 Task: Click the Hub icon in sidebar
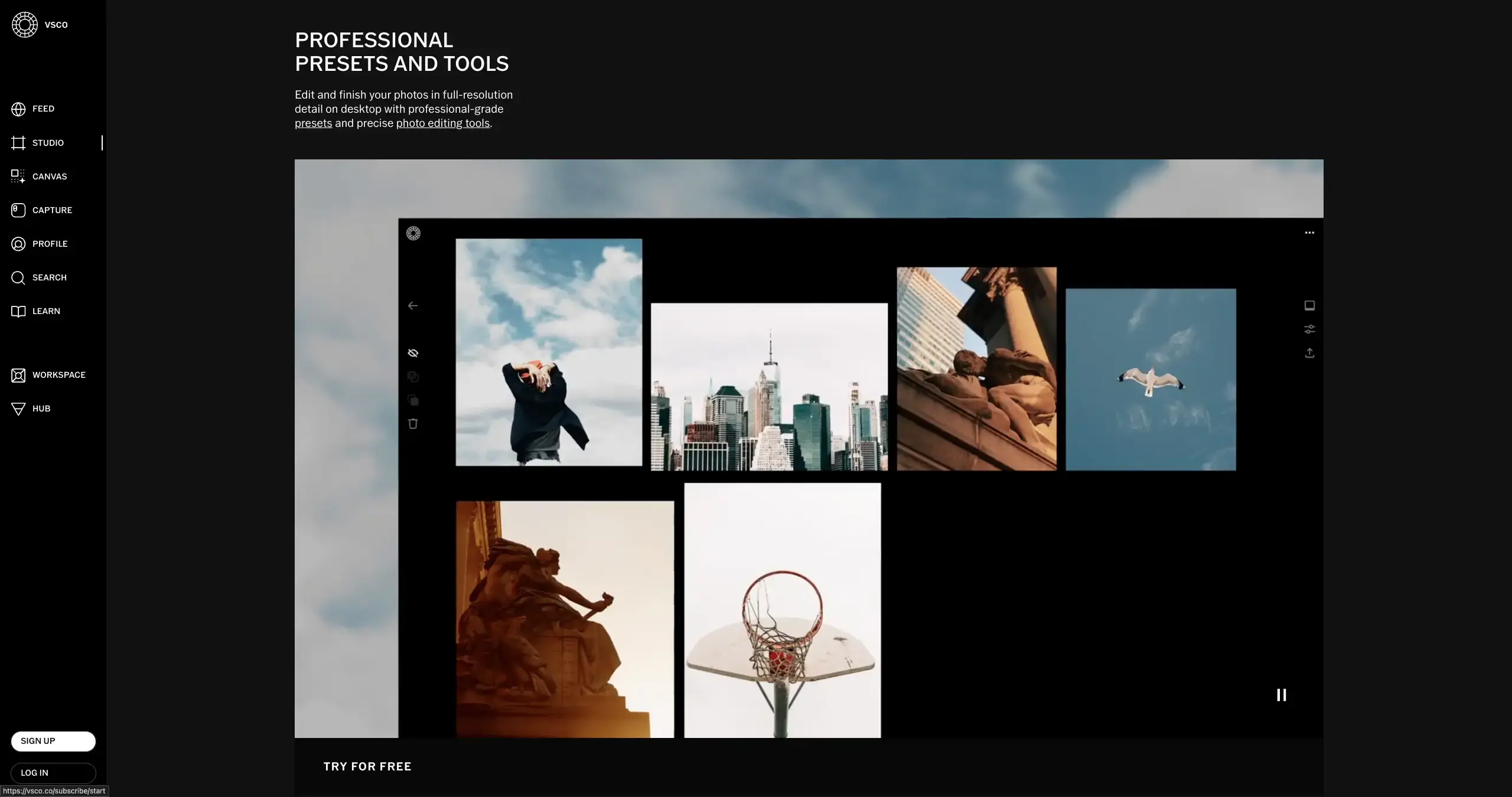pyautogui.click(x=18, y=409)
